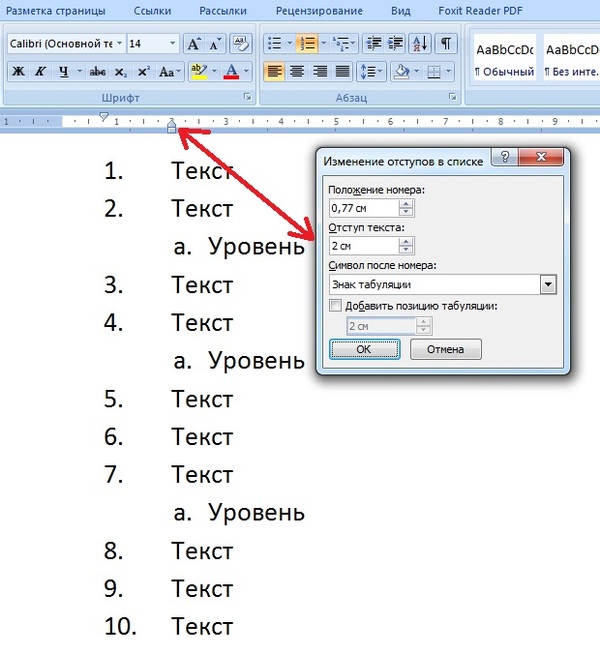The width and height of the screenshot is (600, 654).
Task: Click the 'Положение номера' input field
Action: [363, 208]
